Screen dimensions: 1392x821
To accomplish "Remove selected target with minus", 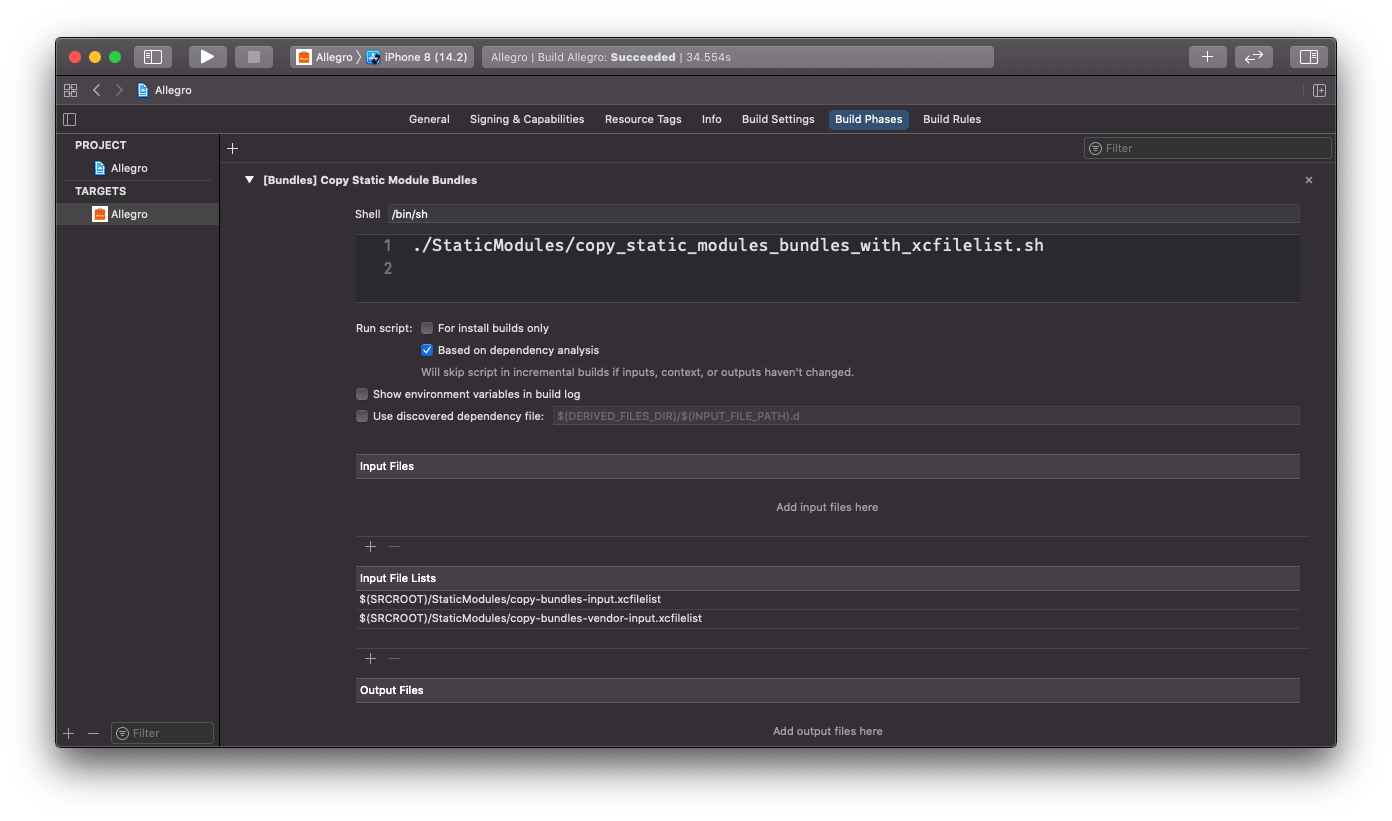I will [93, 733].
